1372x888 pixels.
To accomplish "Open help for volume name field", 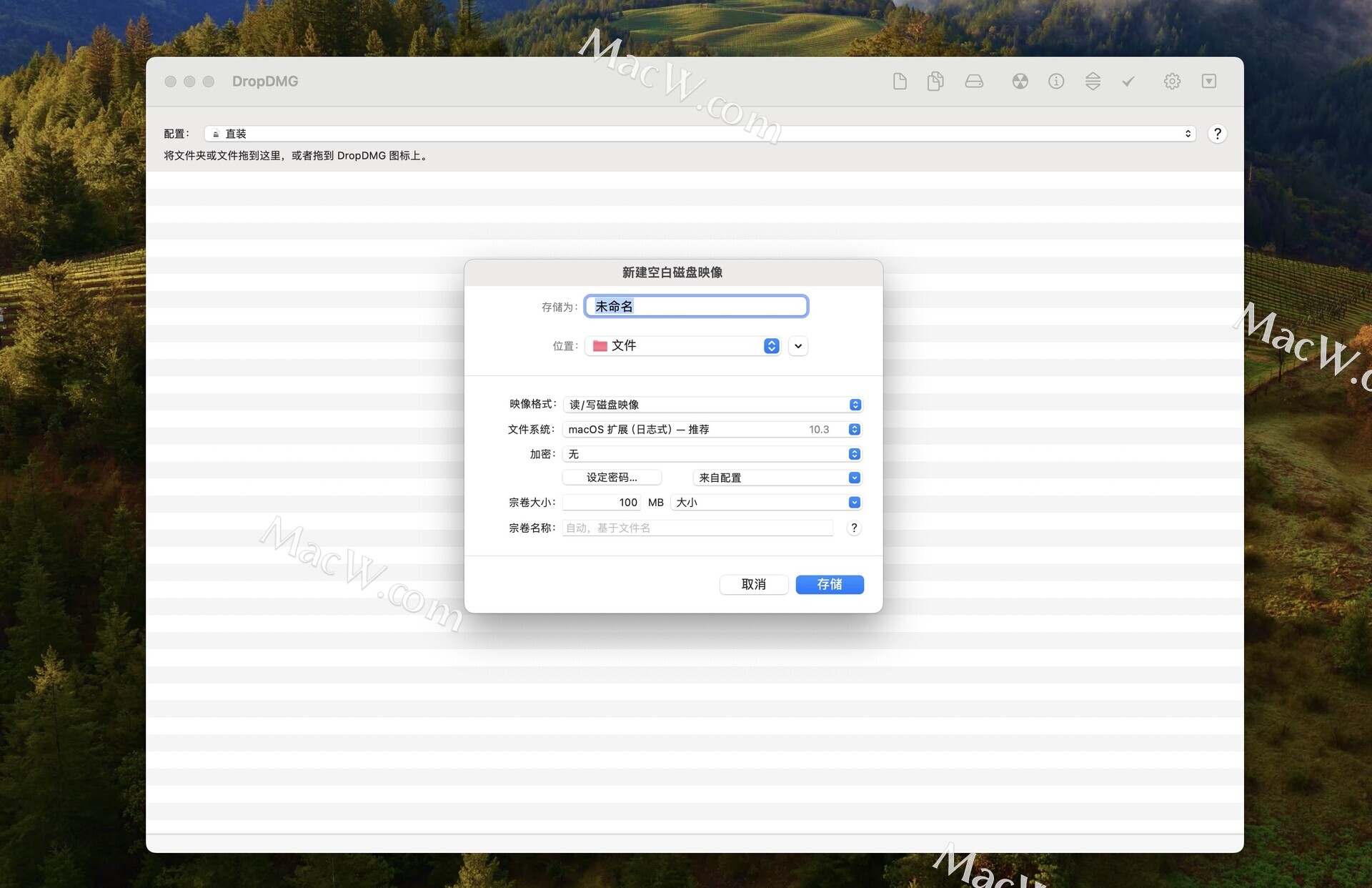I will point(854,528).
